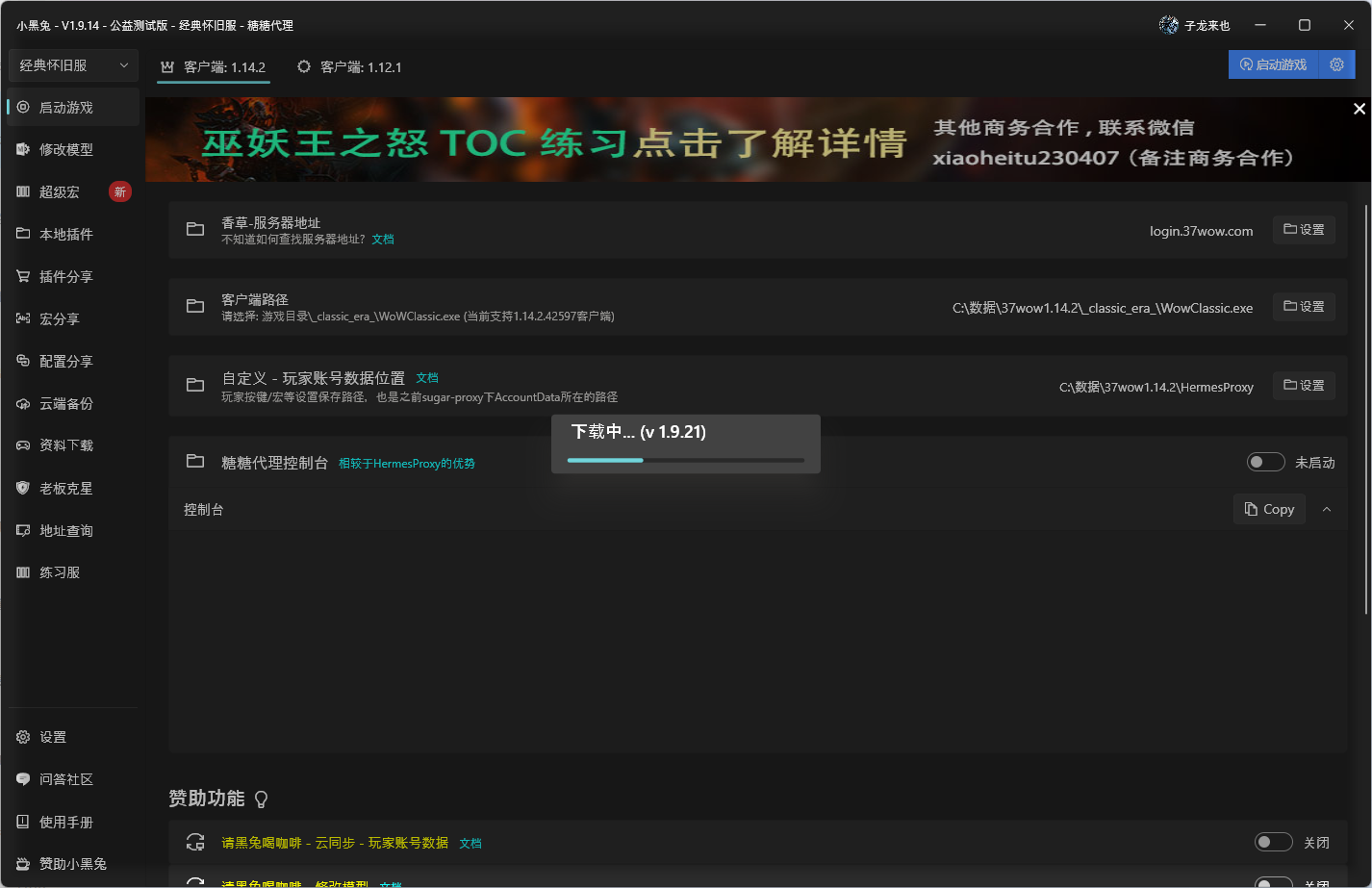Viewport: 1372px width, 888px height.
Task: Click the 问答社区 chat bubble icon
Action: click(23, 779)
